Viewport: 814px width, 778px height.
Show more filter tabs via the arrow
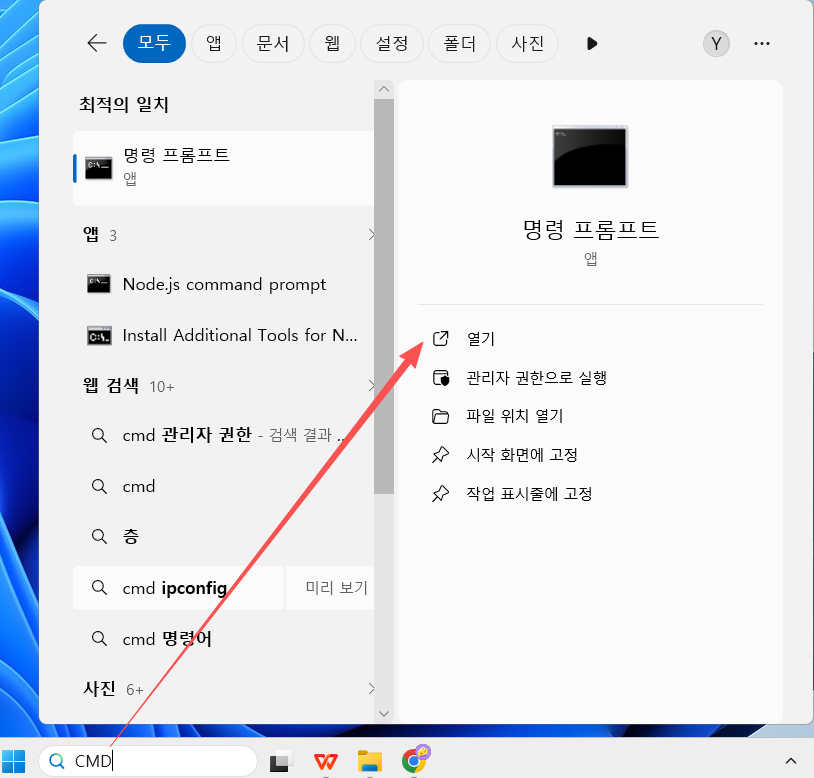[591, 43]
